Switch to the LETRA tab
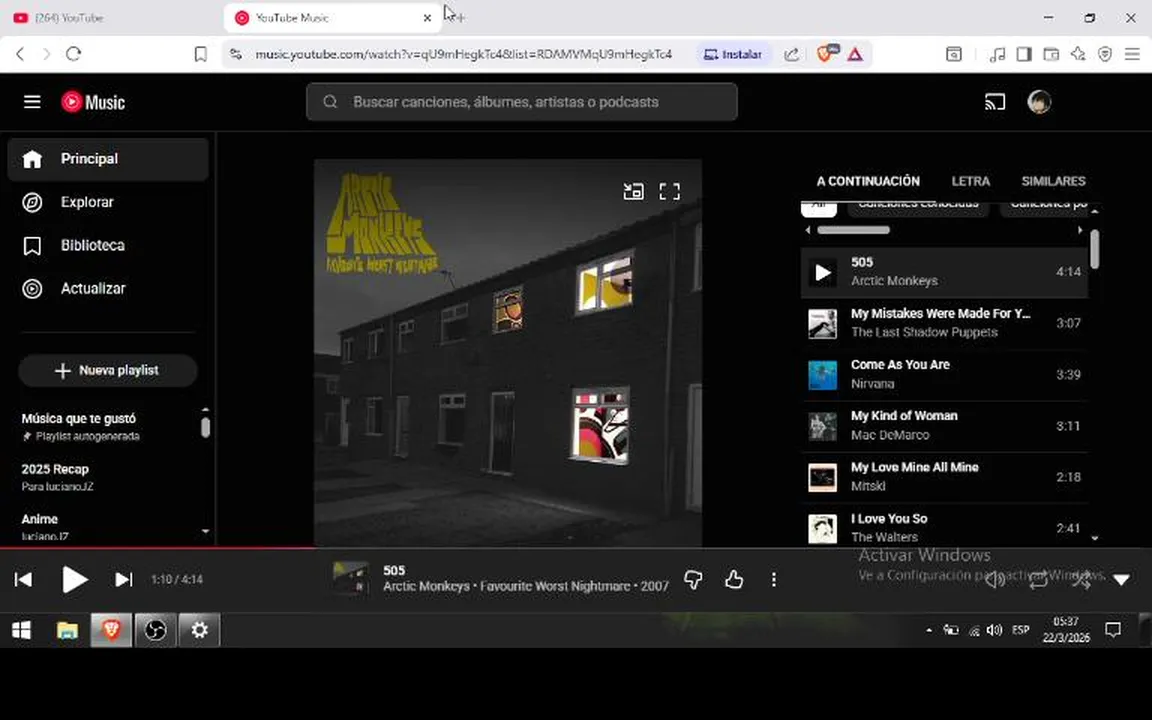This screenshot has width=1152, height=720. pos(971,181)
